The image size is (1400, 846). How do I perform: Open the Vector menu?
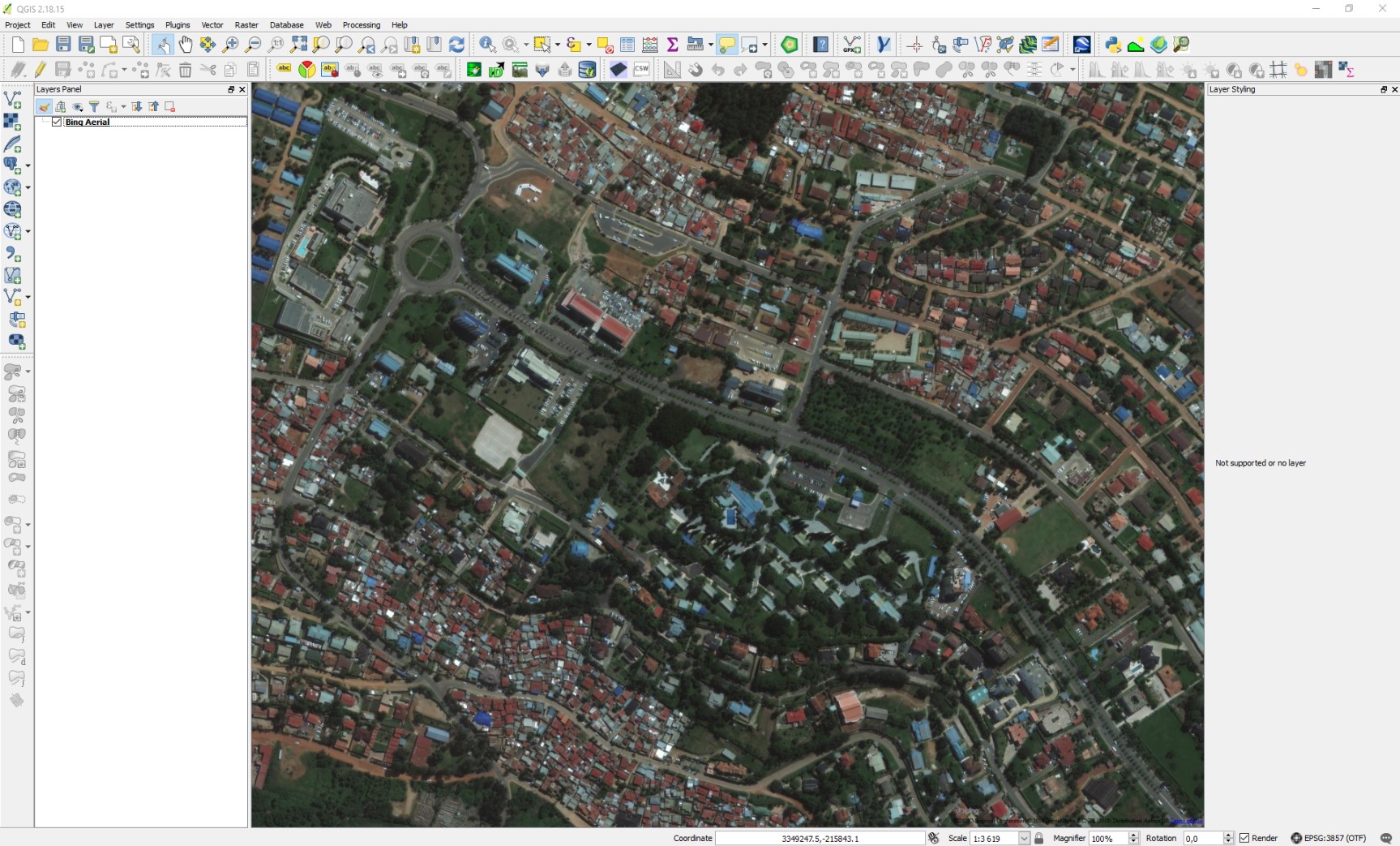(212, 25)
